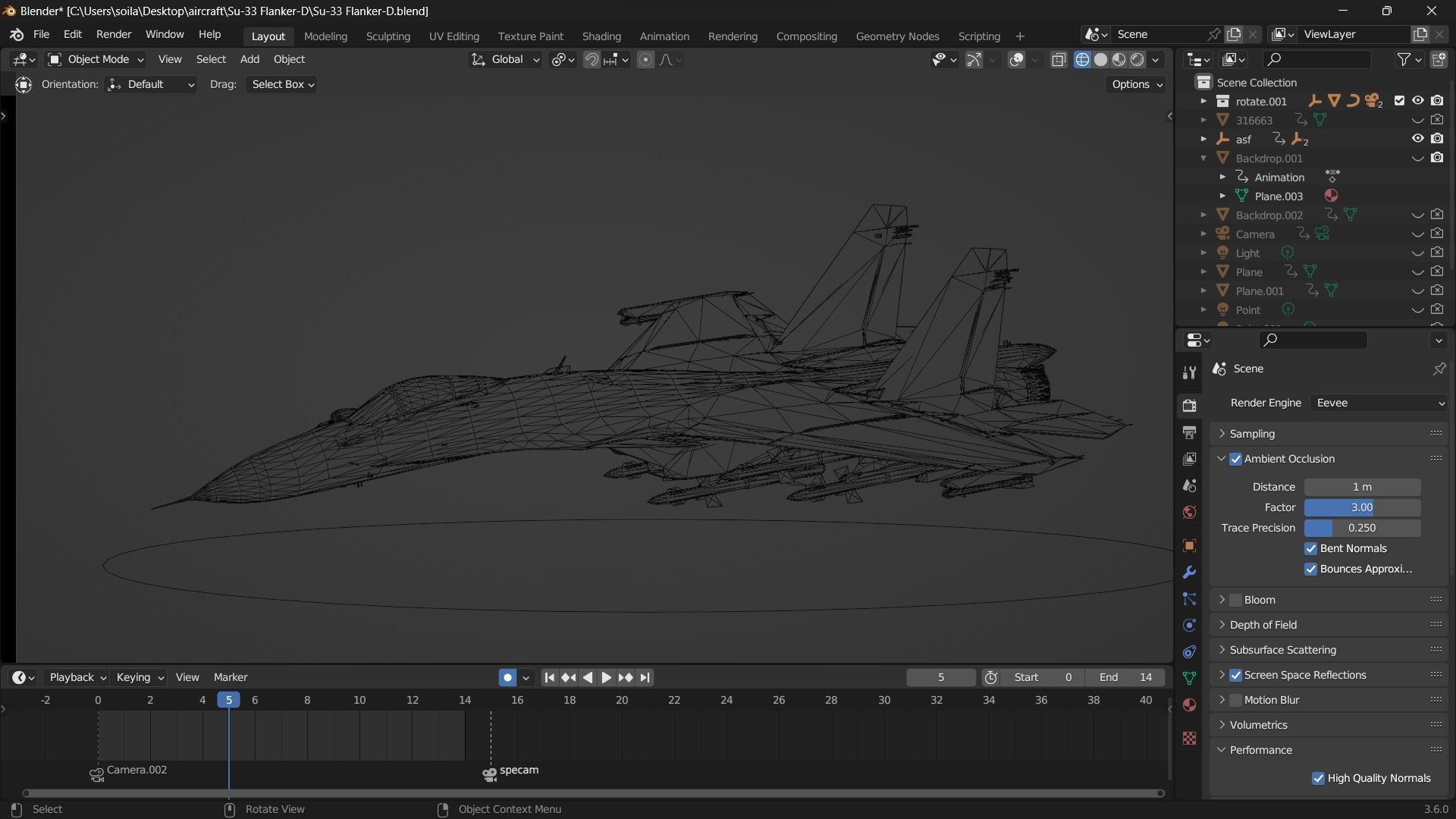Open Drag Select Box dropdown
Image resolution: width=1456 pixels, height=819 pixels.
click(x=281, y=84)
